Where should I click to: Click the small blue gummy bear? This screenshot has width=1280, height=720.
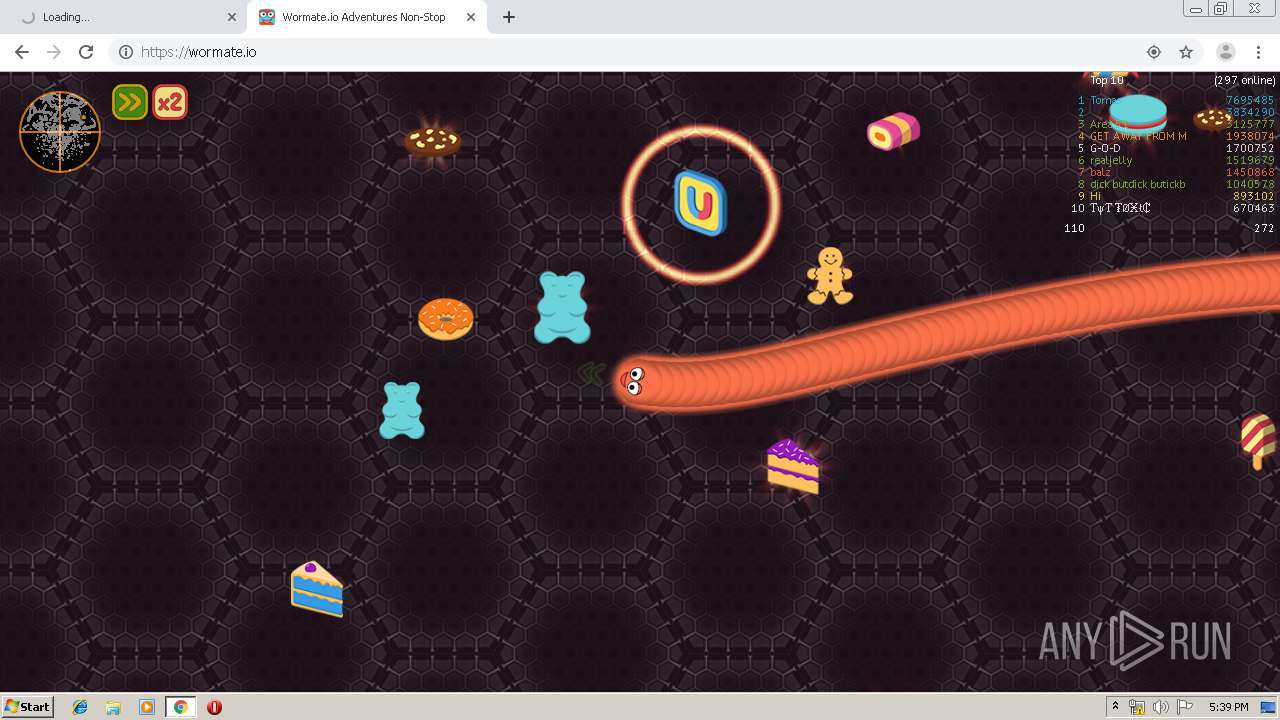click(x=402, y=410)
